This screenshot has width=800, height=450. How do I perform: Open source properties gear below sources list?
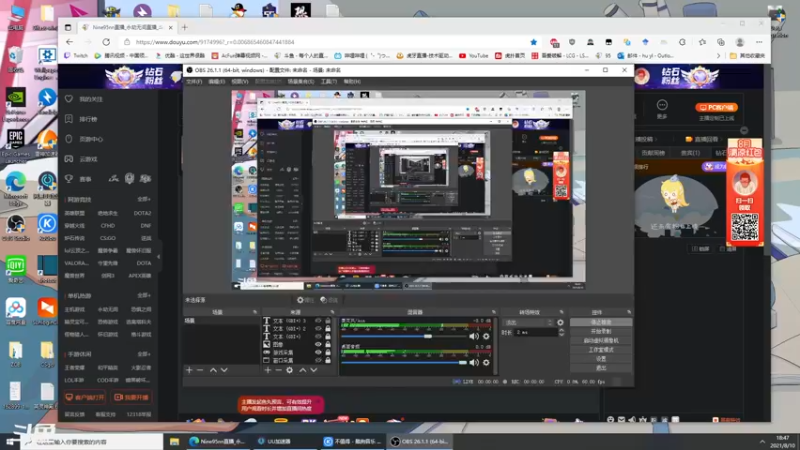(289, 370)
